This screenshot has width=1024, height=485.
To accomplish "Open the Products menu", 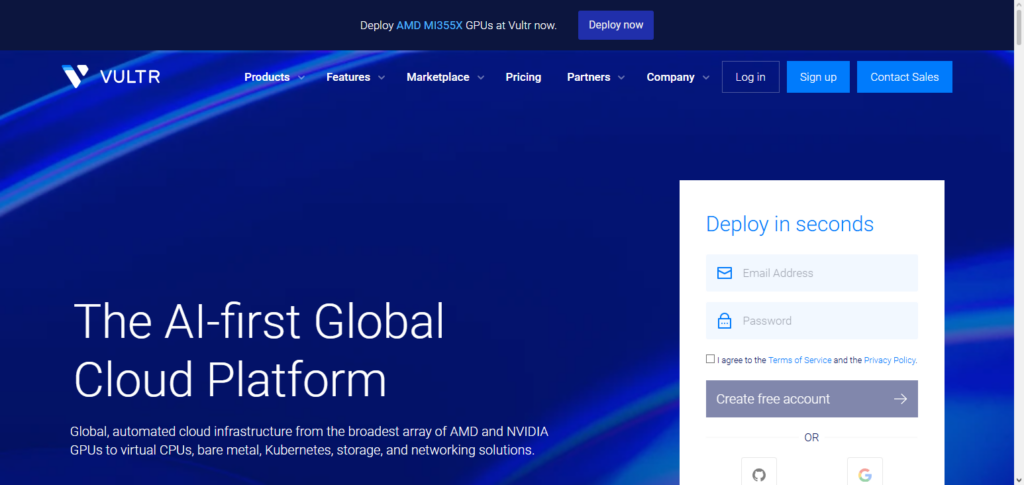I will 267,77.
